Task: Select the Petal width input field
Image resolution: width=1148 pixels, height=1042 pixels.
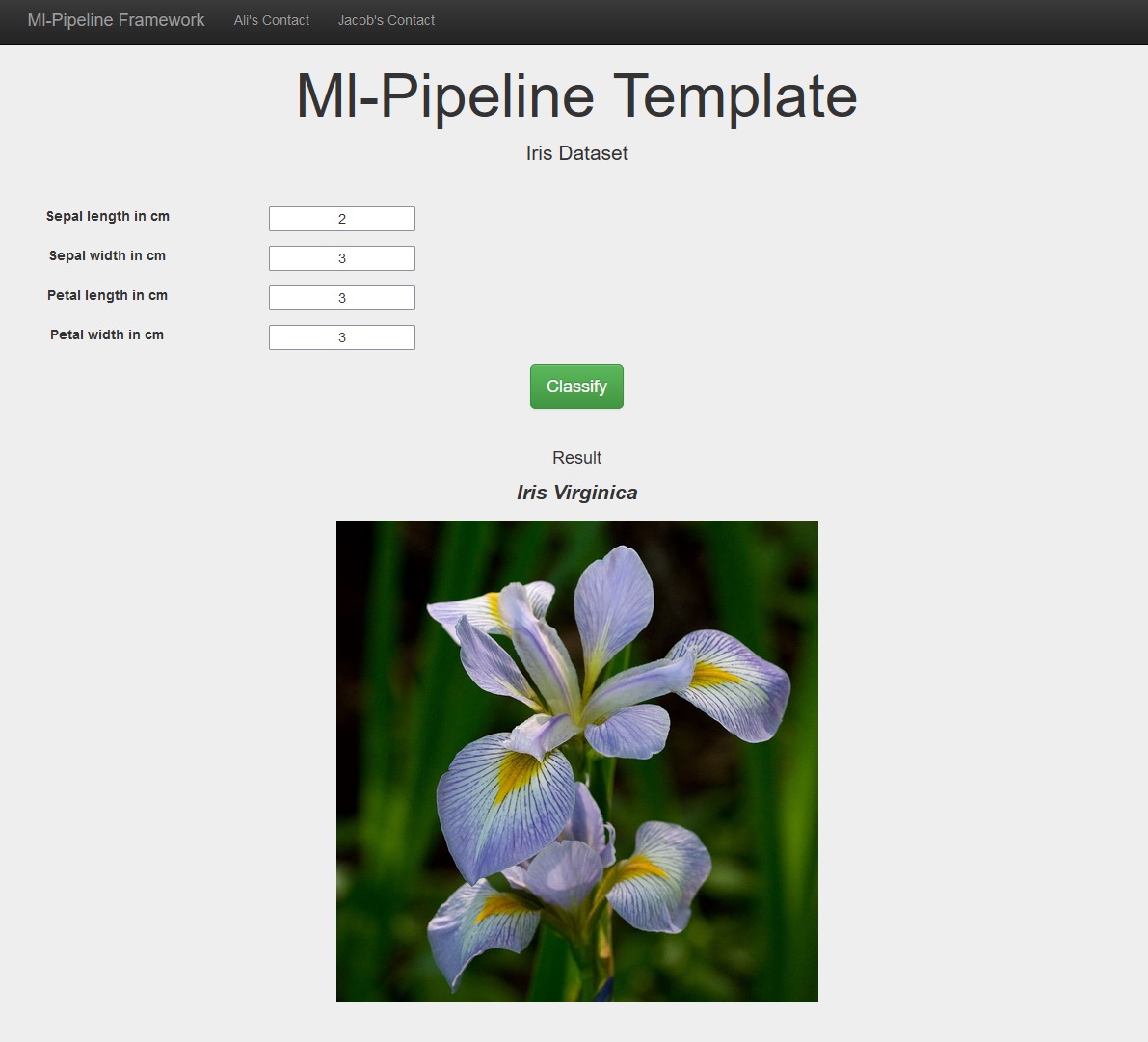Action: point(341,336)
